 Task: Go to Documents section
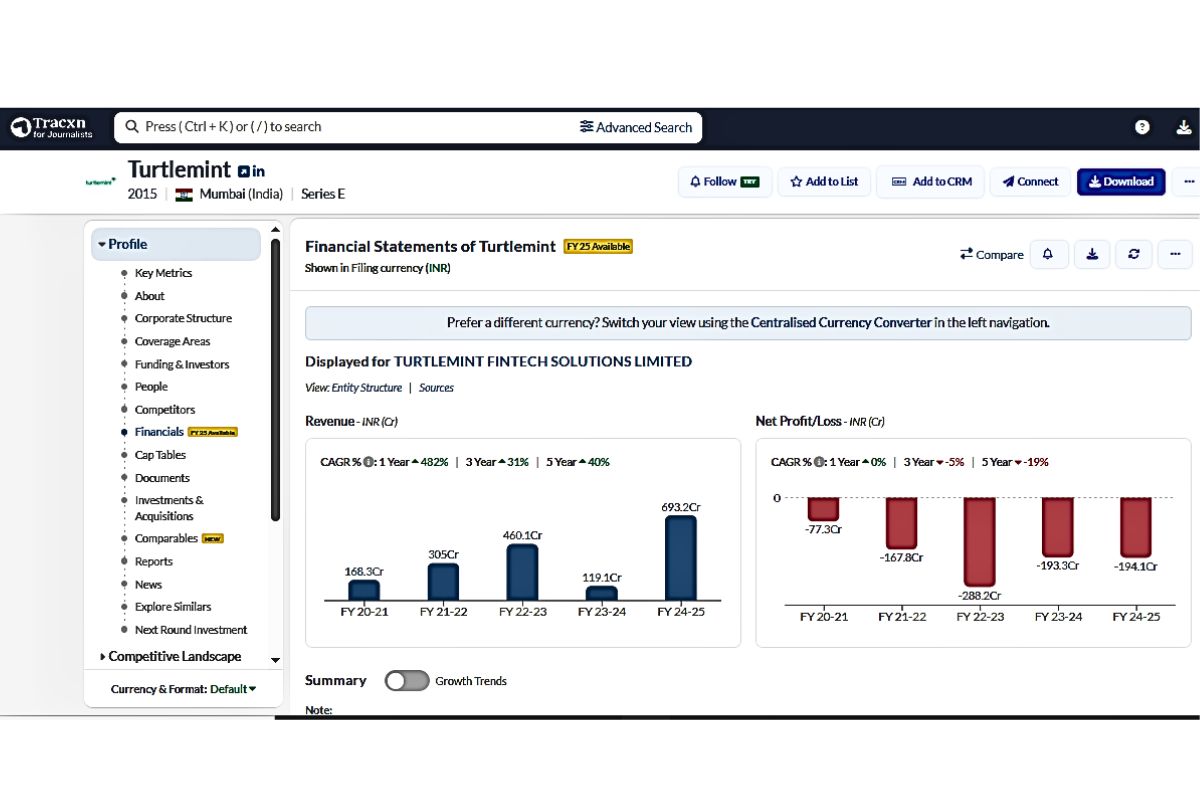pyautogui.click(x=162, y=478)
